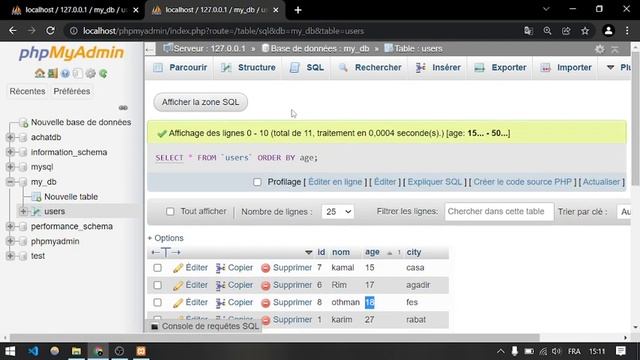Click the Éditer en ligne link
The height and width of the screenshot is (360, 640).
335,182
